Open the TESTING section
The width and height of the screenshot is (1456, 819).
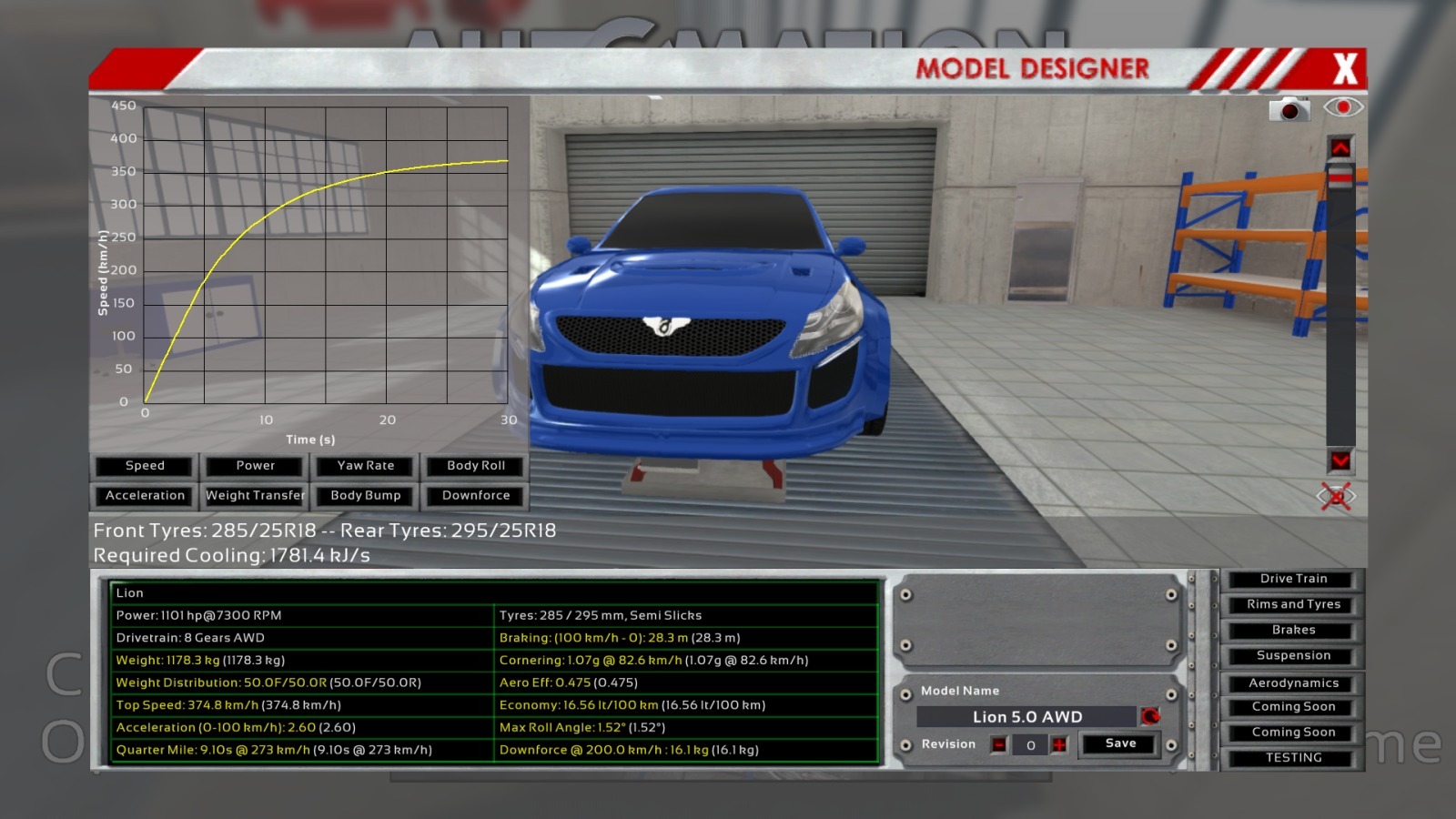(x=1293, y=757)
